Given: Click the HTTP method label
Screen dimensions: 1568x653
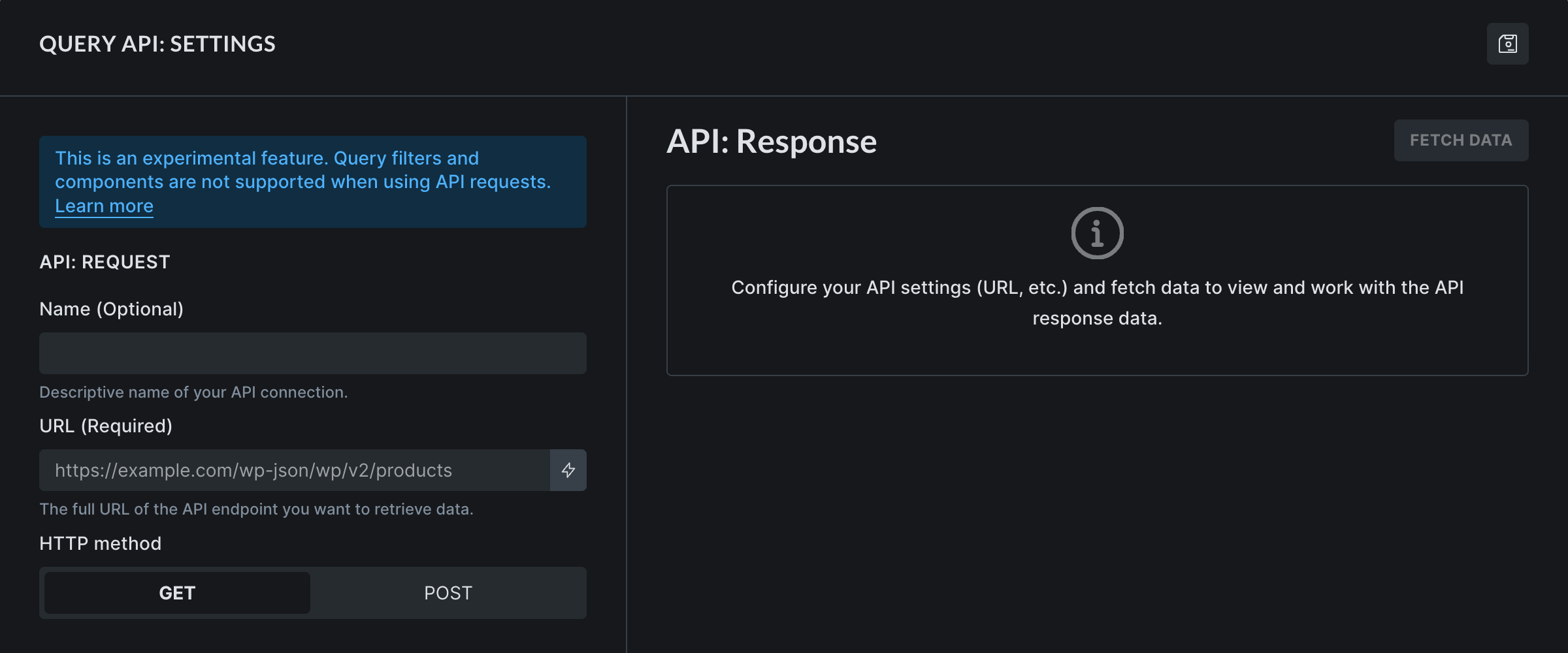Looking at the screenshot, I should pyautogui.click(x=100, y=543).
